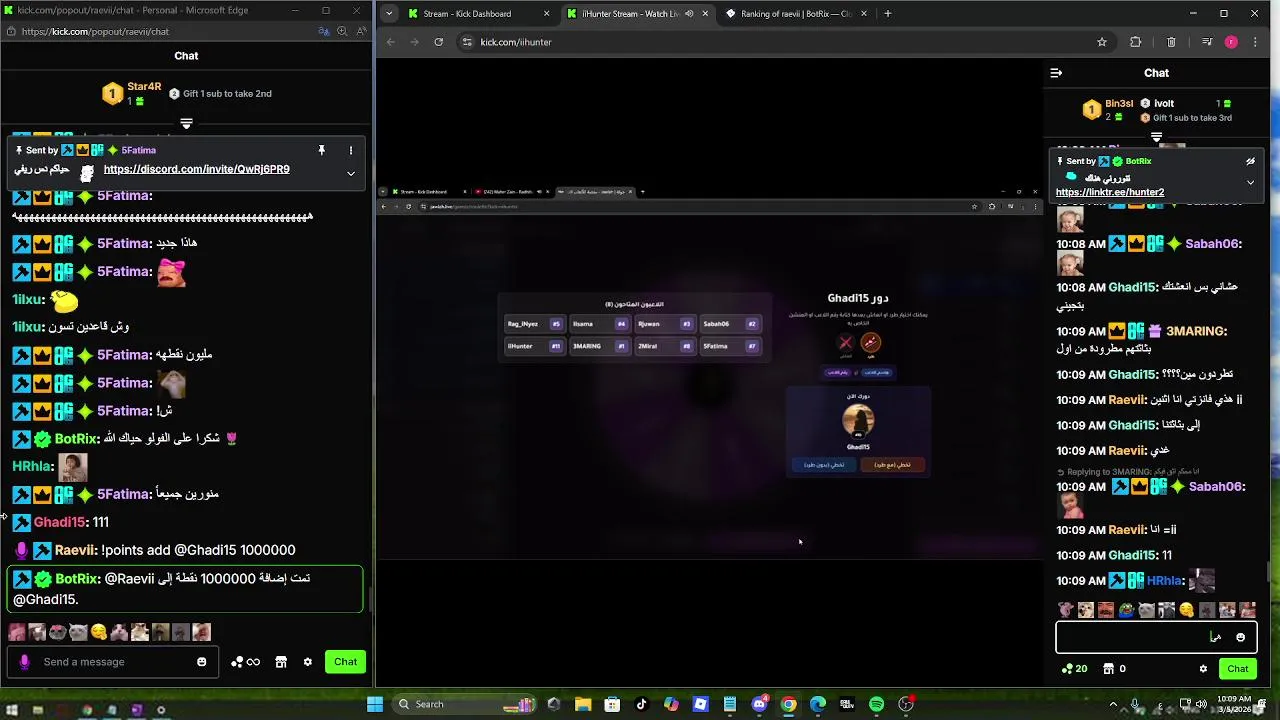
Task: Open the shop icon in popout chat
Action: (281, 662)
